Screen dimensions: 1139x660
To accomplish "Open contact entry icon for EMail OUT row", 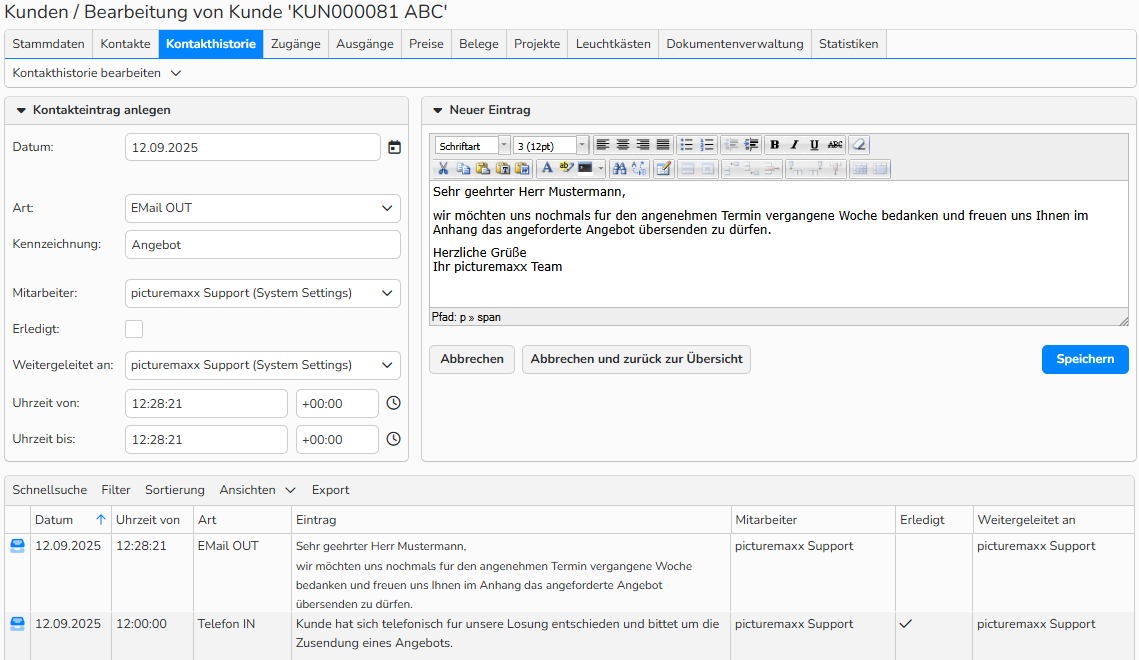I will [x=17, y=546].
